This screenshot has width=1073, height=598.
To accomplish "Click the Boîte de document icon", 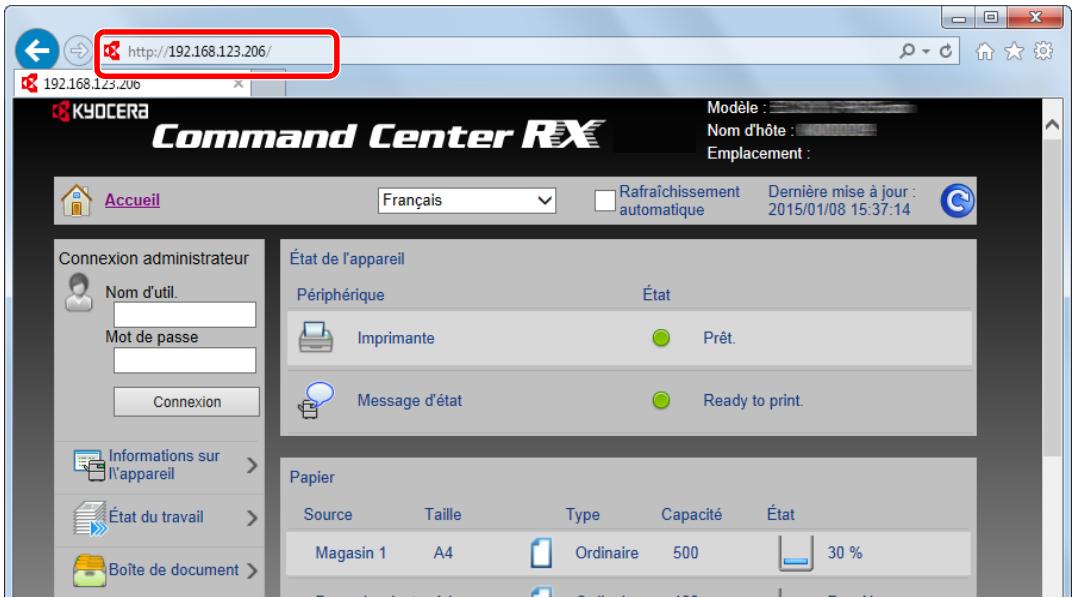I will [x=90, y=571].
